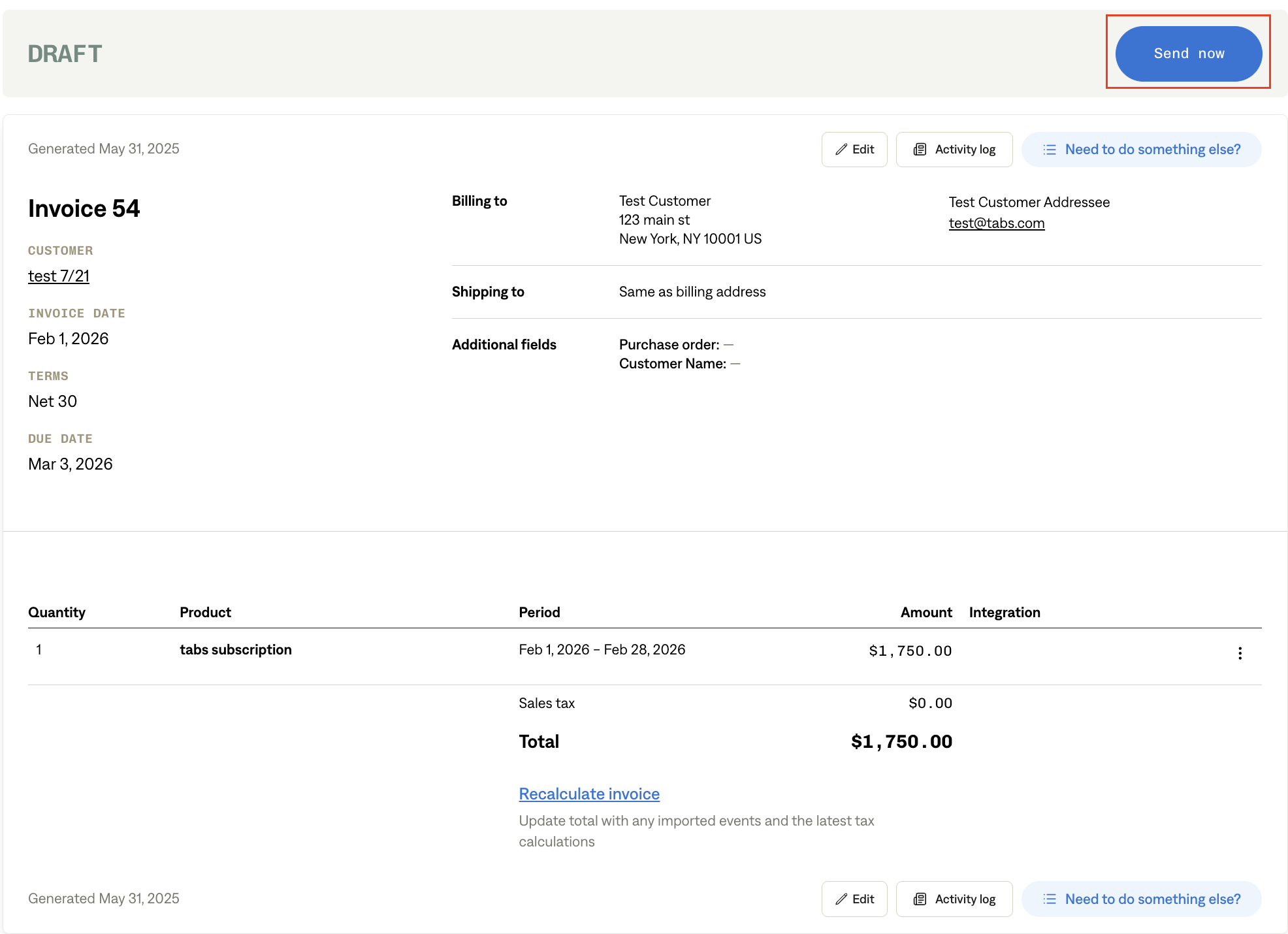
Task: Click the test@tabs.com email link
Action: click(x=996, y=223)
